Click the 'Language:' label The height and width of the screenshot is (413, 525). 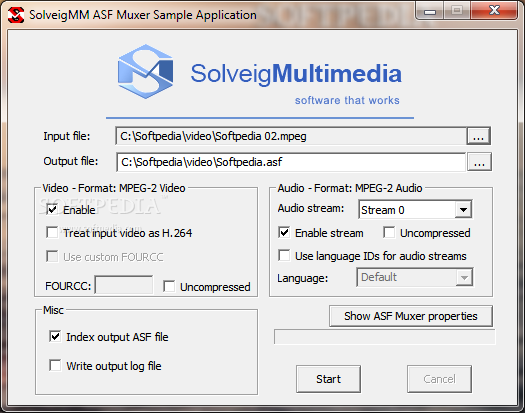click(303, 278)
